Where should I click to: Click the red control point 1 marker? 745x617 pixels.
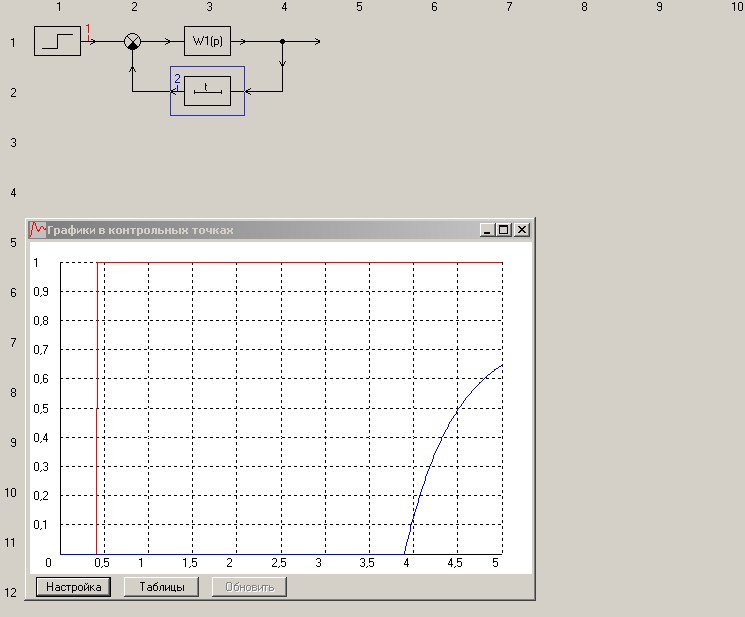(88, 31)
